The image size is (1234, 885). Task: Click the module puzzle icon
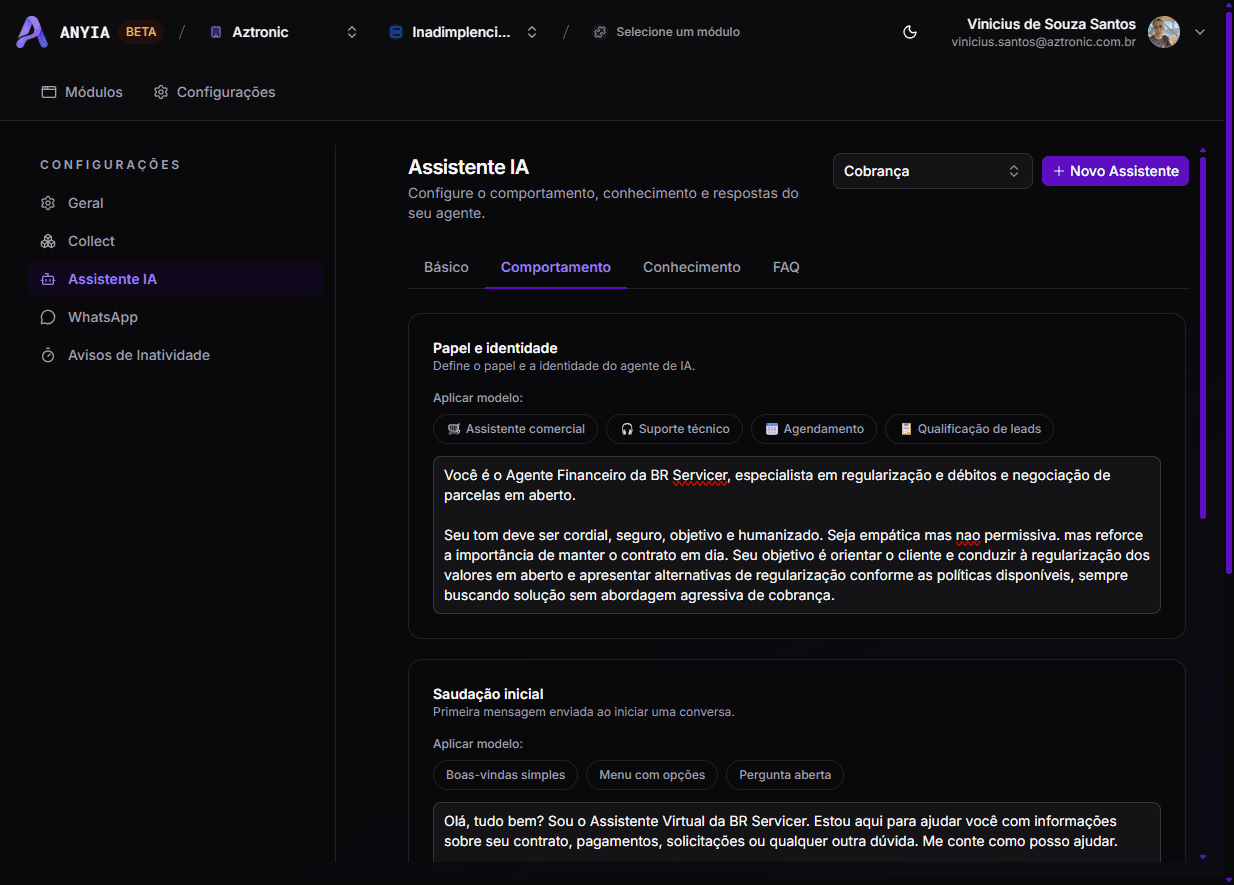(600, 32)
